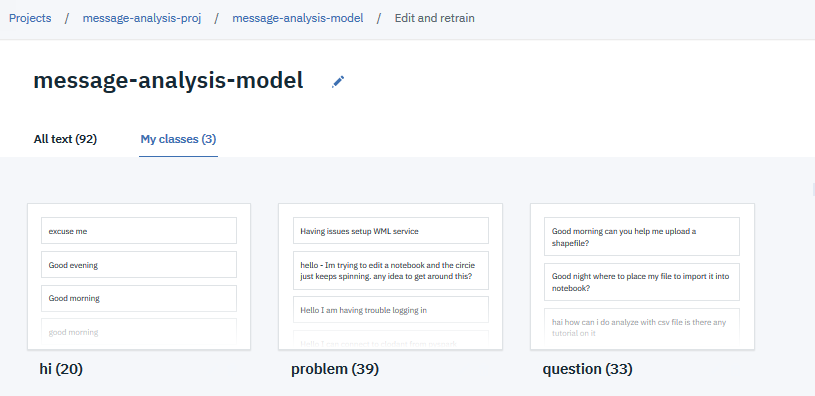Select 'Good night where to place my file' entry

click(x=642, y=282)
